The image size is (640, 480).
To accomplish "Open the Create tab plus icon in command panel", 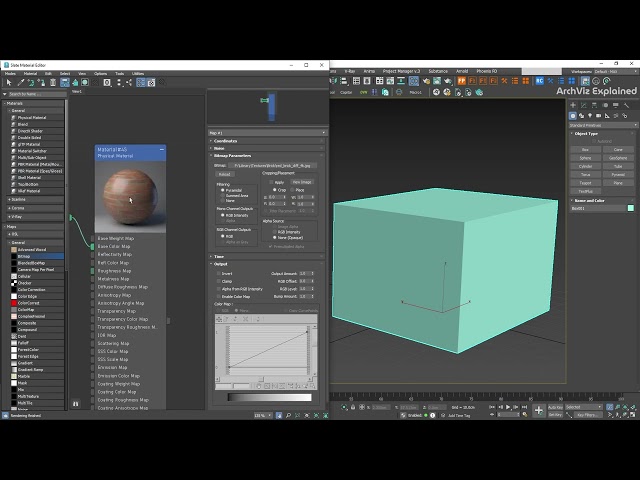I will [x=573, y=105].
